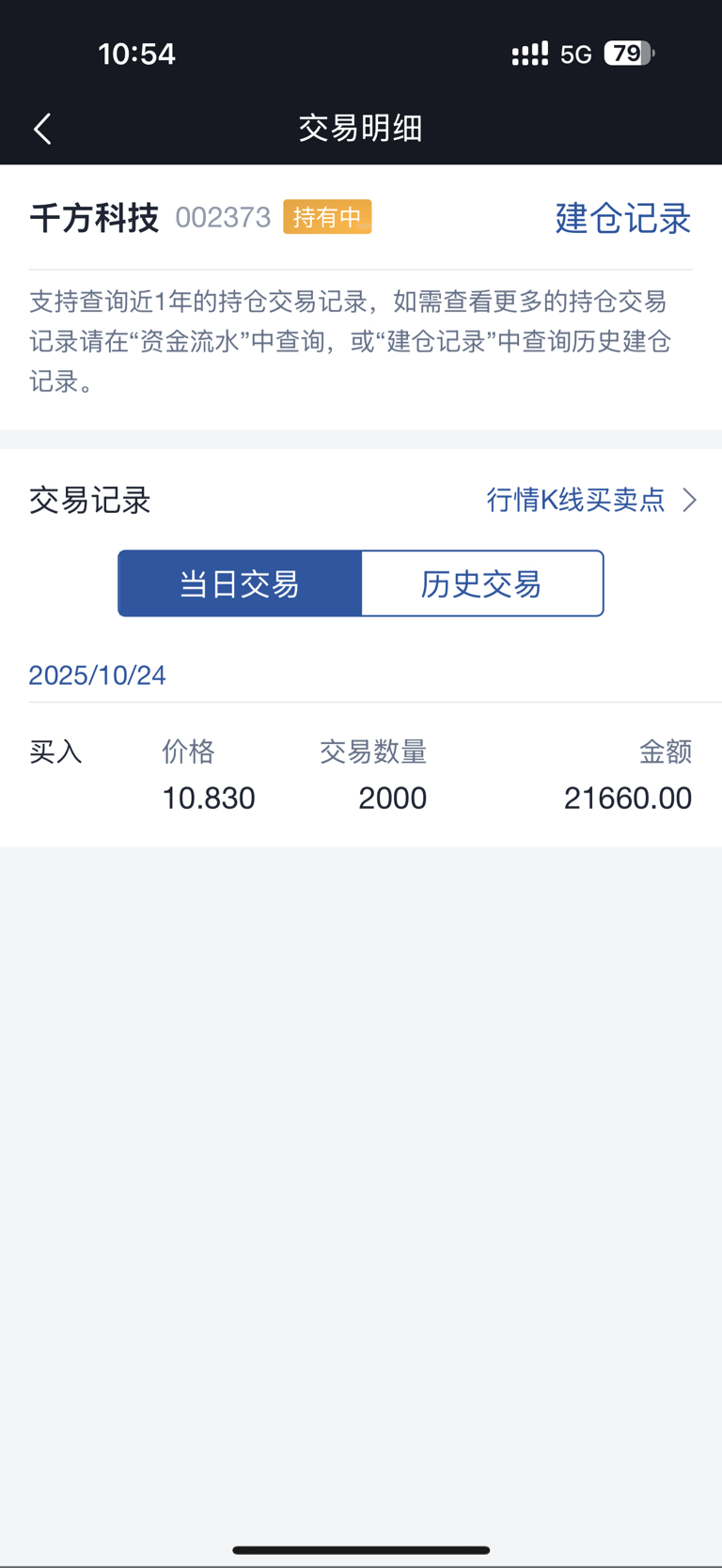Switch to the 历史交易 tab
Viewport: 722px width, 1568px height.
pyautogui.click(x=482, y=583)
